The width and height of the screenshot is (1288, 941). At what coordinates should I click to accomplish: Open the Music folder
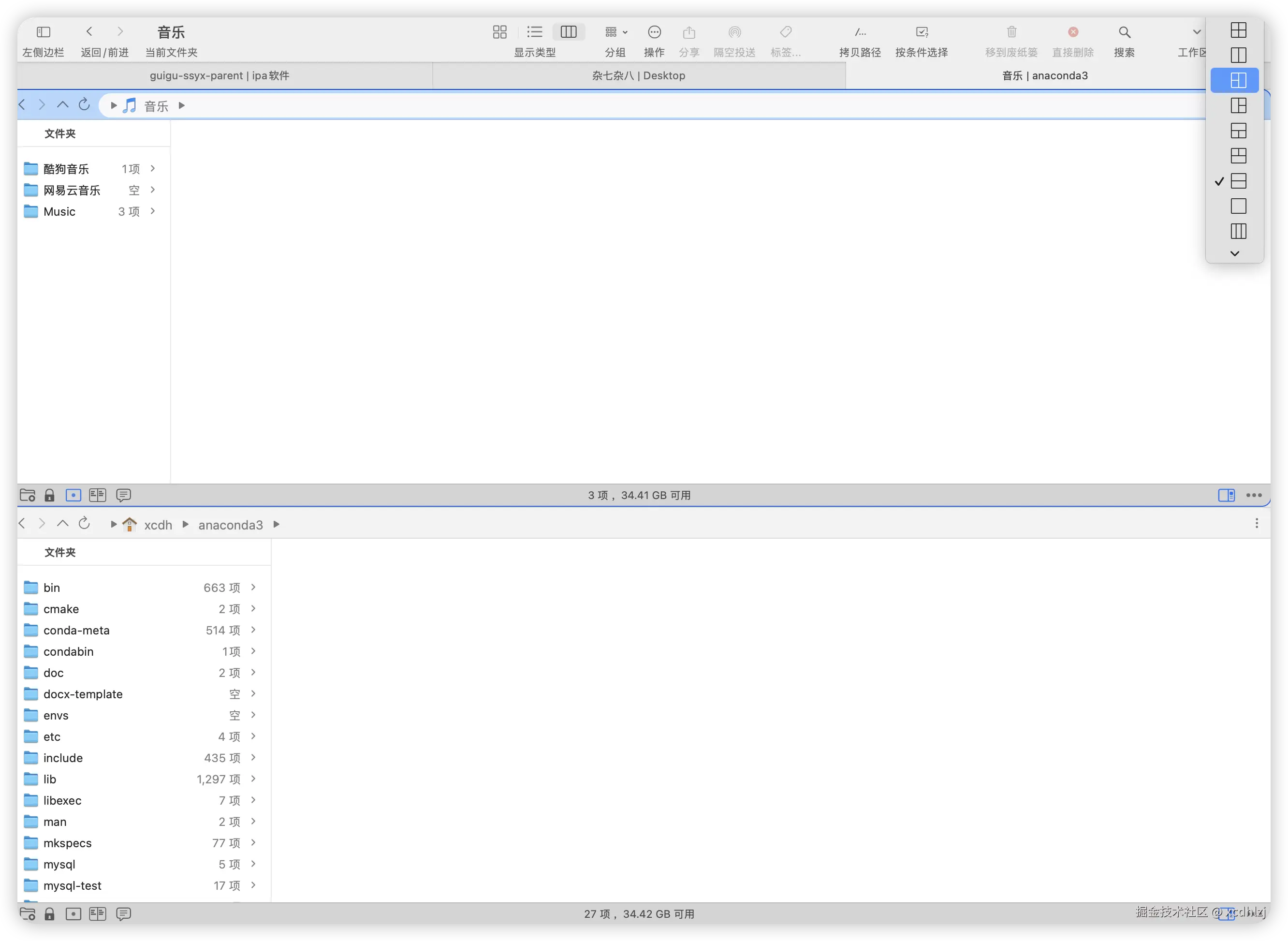click(x=59, y=211)
